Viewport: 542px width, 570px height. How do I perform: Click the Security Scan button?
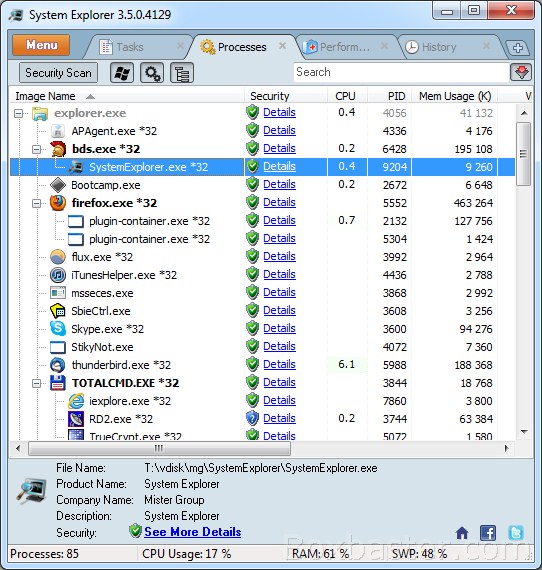click(58, 73)
